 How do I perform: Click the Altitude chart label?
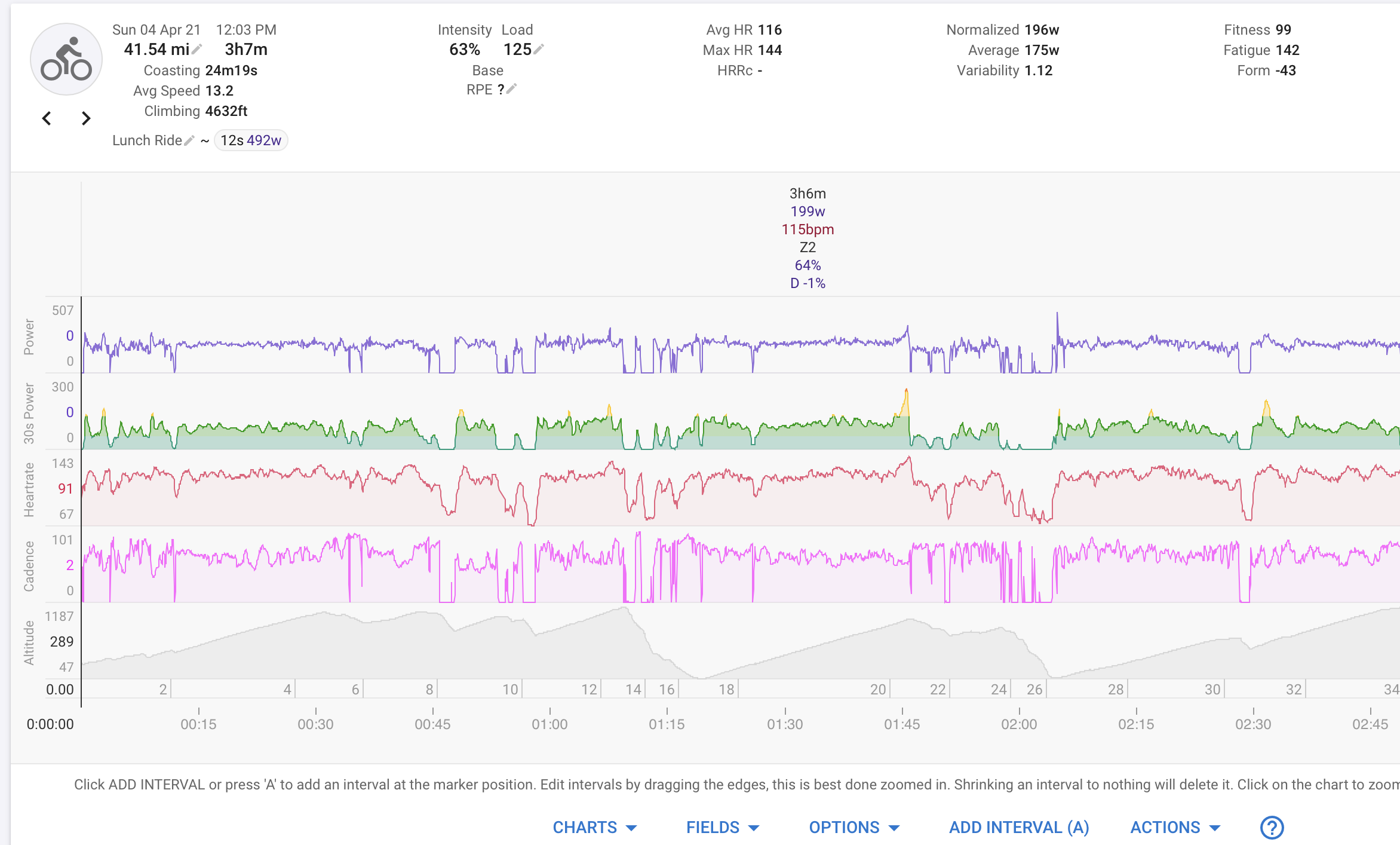(x=29, y=642)
